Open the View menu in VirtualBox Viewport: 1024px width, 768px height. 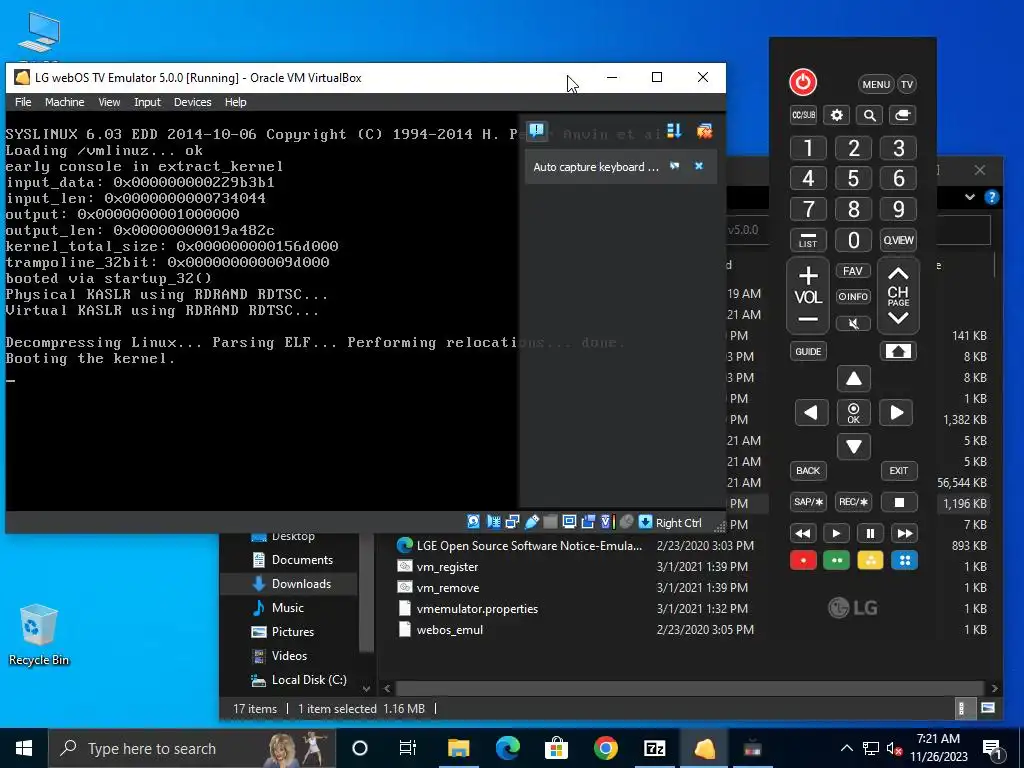(x=109, y=102)
